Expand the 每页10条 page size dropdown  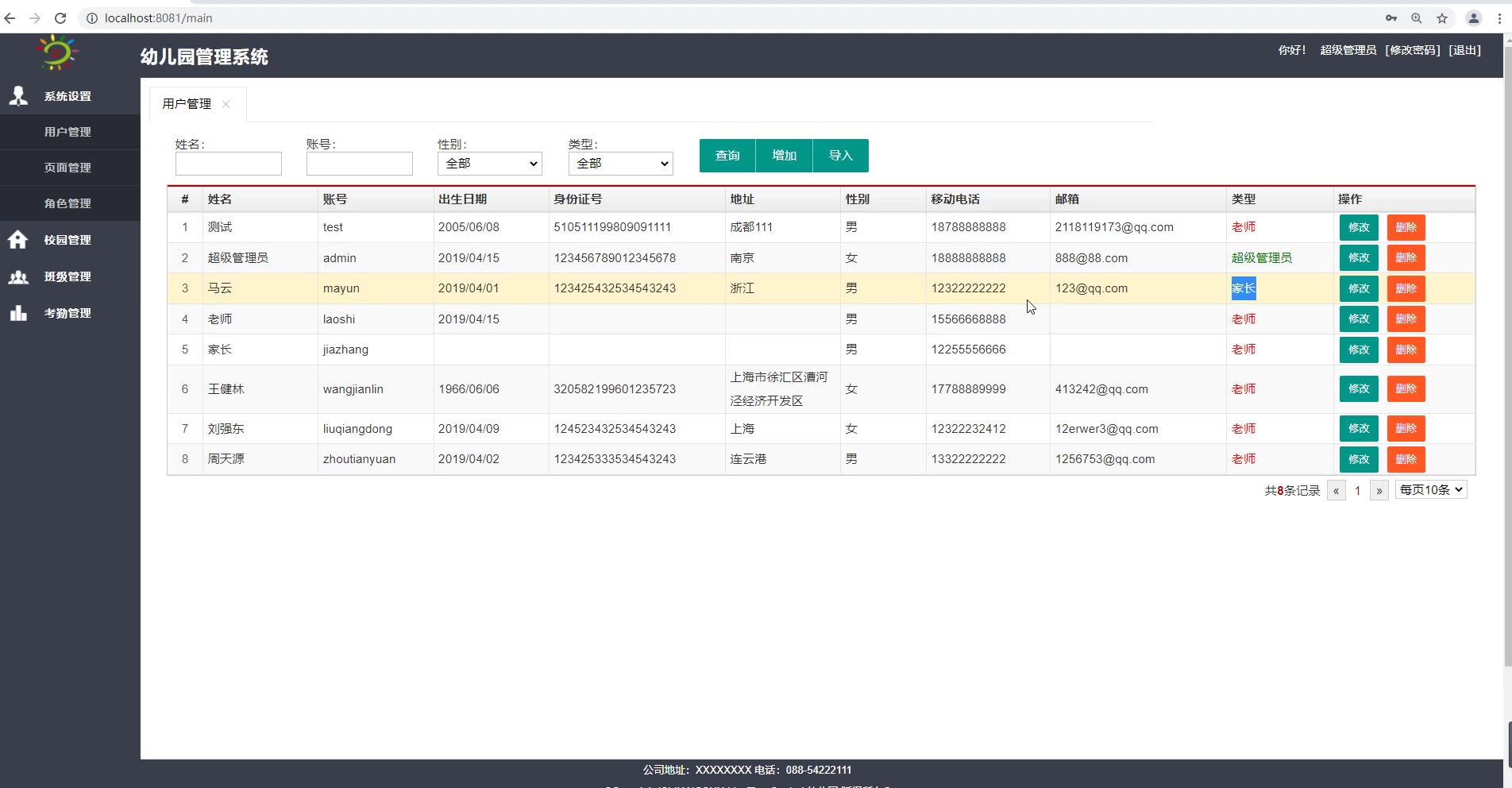click(1430, 490)
